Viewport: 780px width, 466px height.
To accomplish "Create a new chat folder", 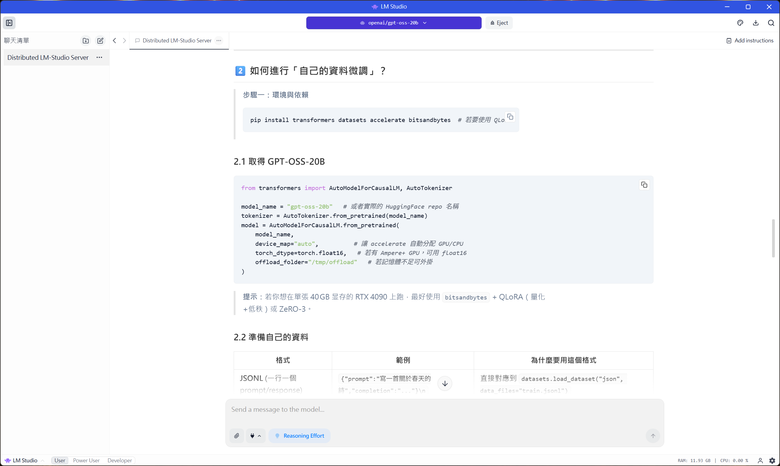I will tap(86, 41).
